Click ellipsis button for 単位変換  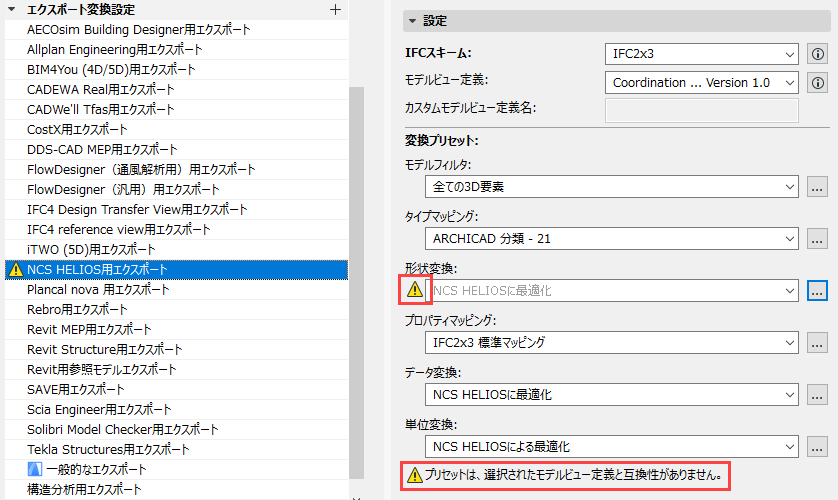(x=817, y=447)
